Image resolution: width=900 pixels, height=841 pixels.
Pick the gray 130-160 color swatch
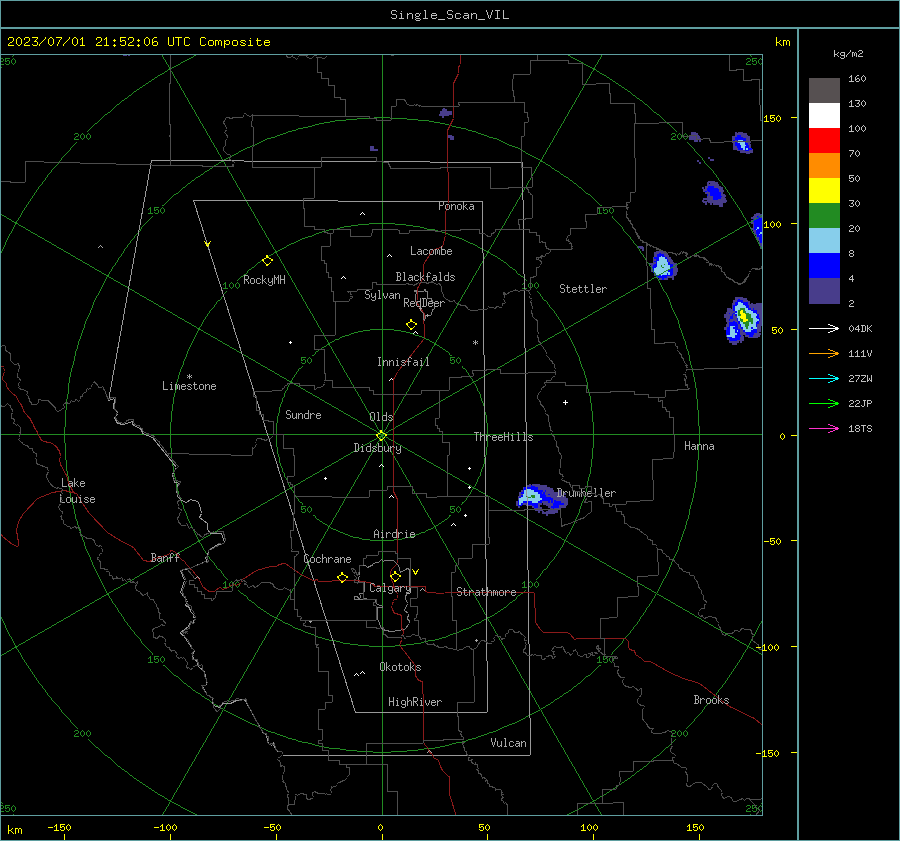[x=824, y=91]
